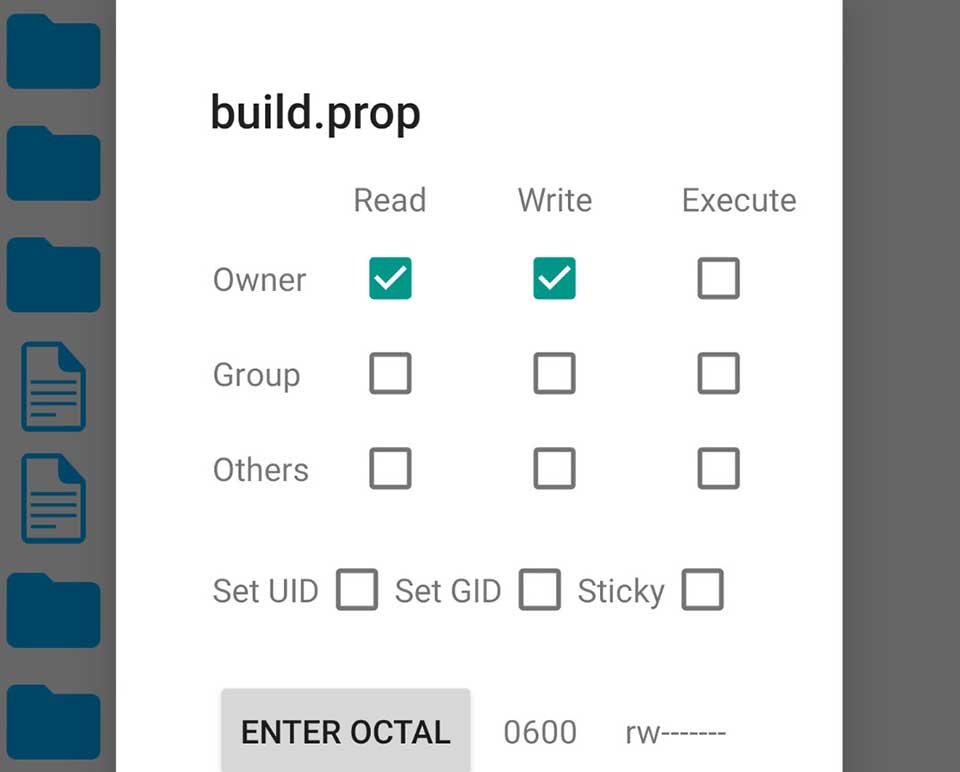Check Others Read permission
This screenshot has width=960, height=772.
(389, 468)
